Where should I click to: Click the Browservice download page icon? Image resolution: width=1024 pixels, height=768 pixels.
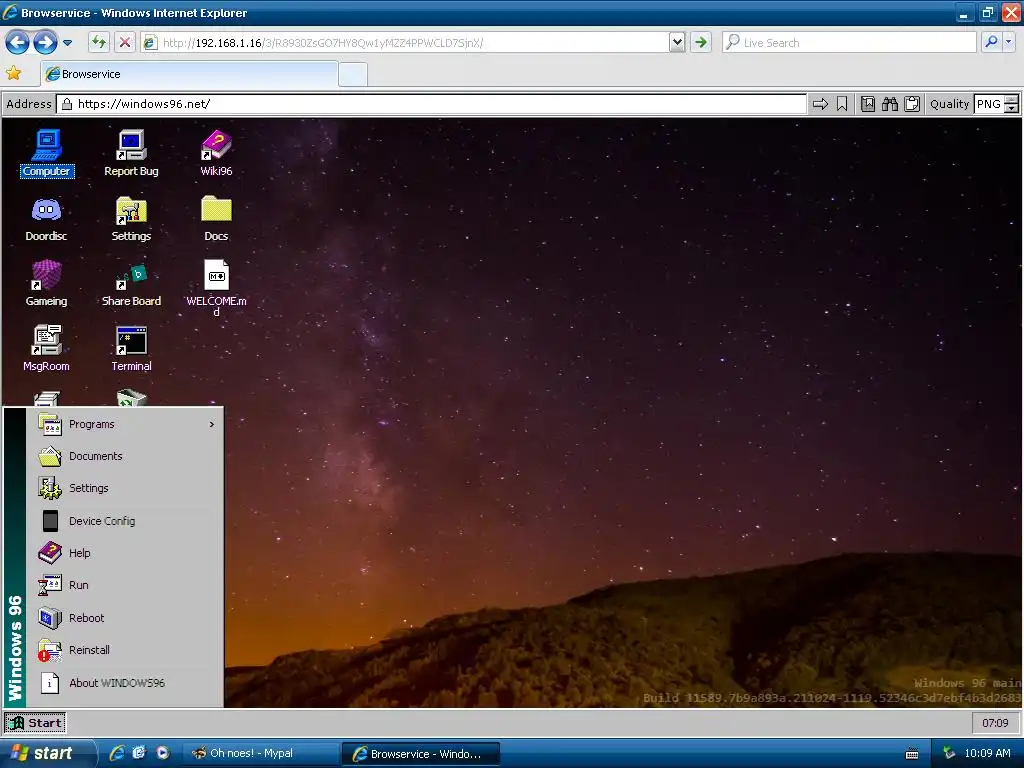tap(868, 104)
